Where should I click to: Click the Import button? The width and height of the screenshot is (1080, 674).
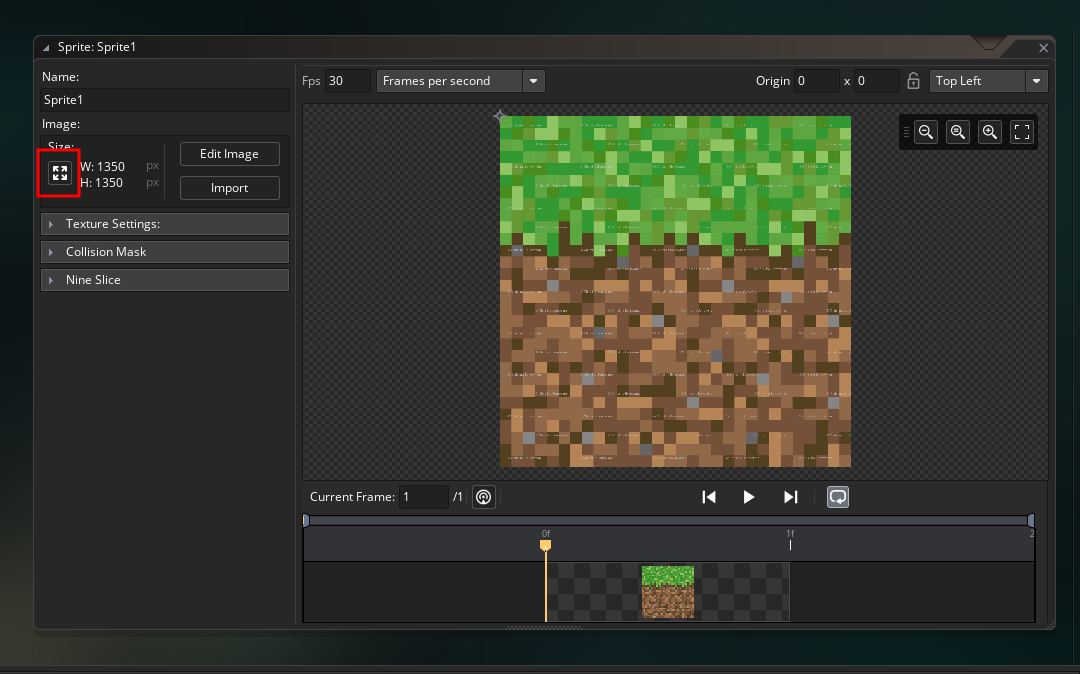(x=229, y=188)
